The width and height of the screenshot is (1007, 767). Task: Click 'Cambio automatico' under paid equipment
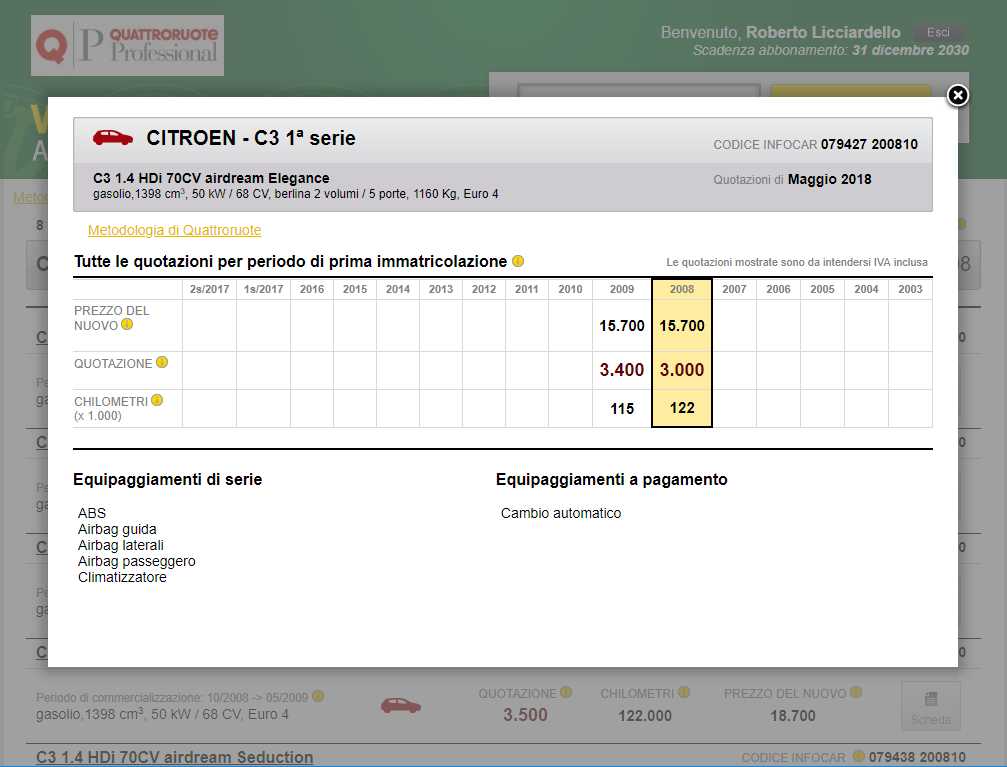561,513
